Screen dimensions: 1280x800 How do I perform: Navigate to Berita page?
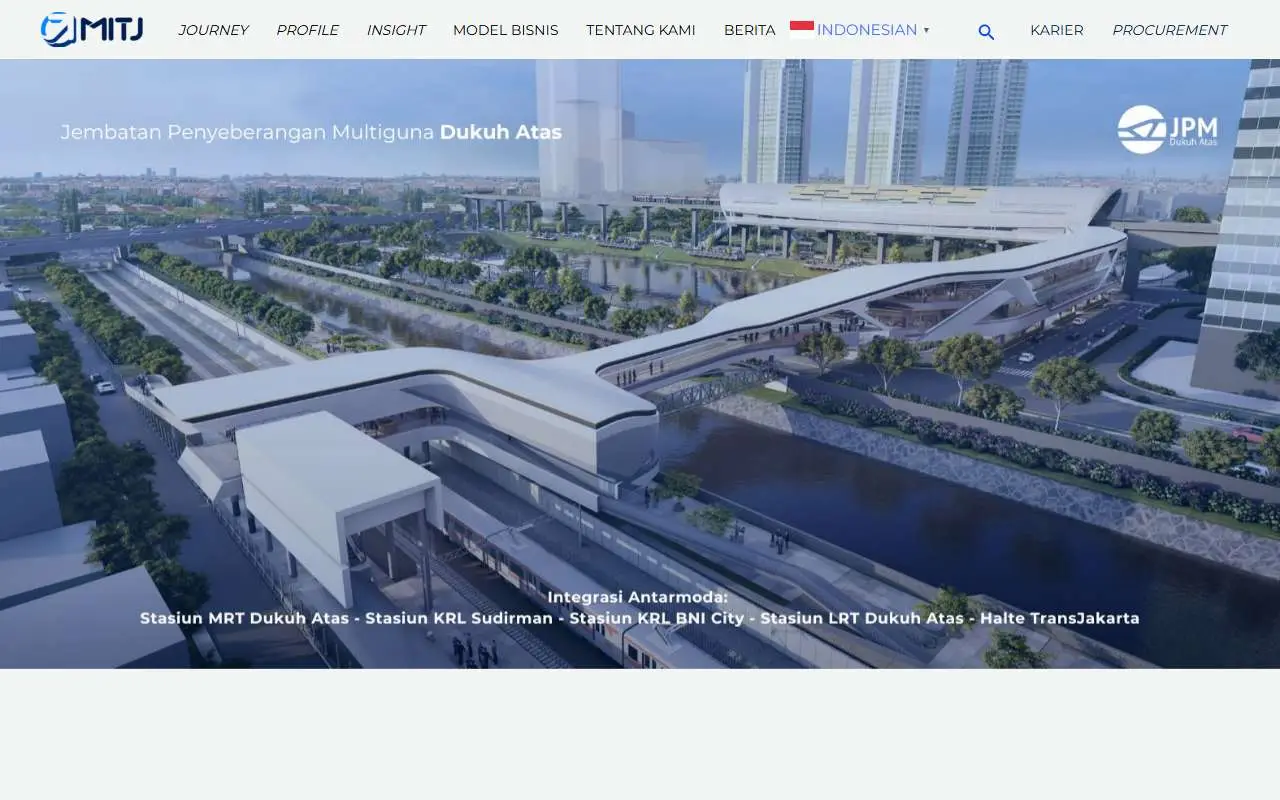point(750,30)
